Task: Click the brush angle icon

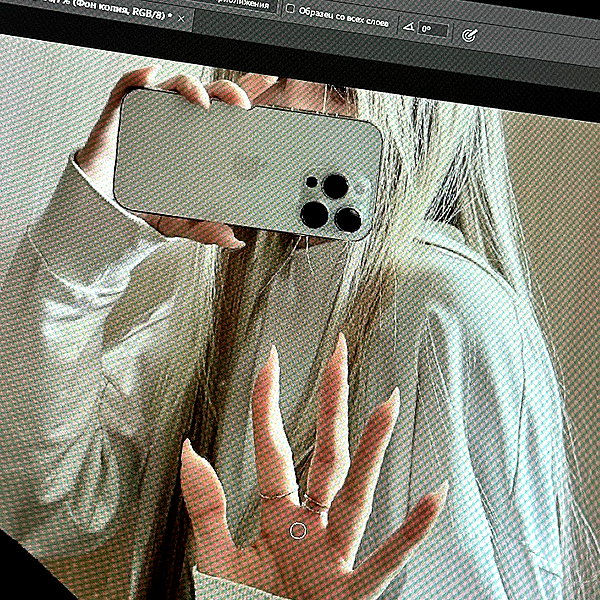Action: click(x=409, y=26)
